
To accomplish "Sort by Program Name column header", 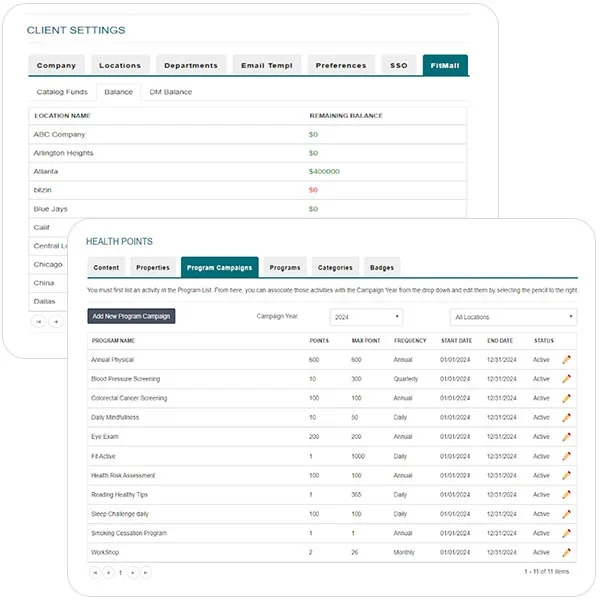I will pos(113,341).
